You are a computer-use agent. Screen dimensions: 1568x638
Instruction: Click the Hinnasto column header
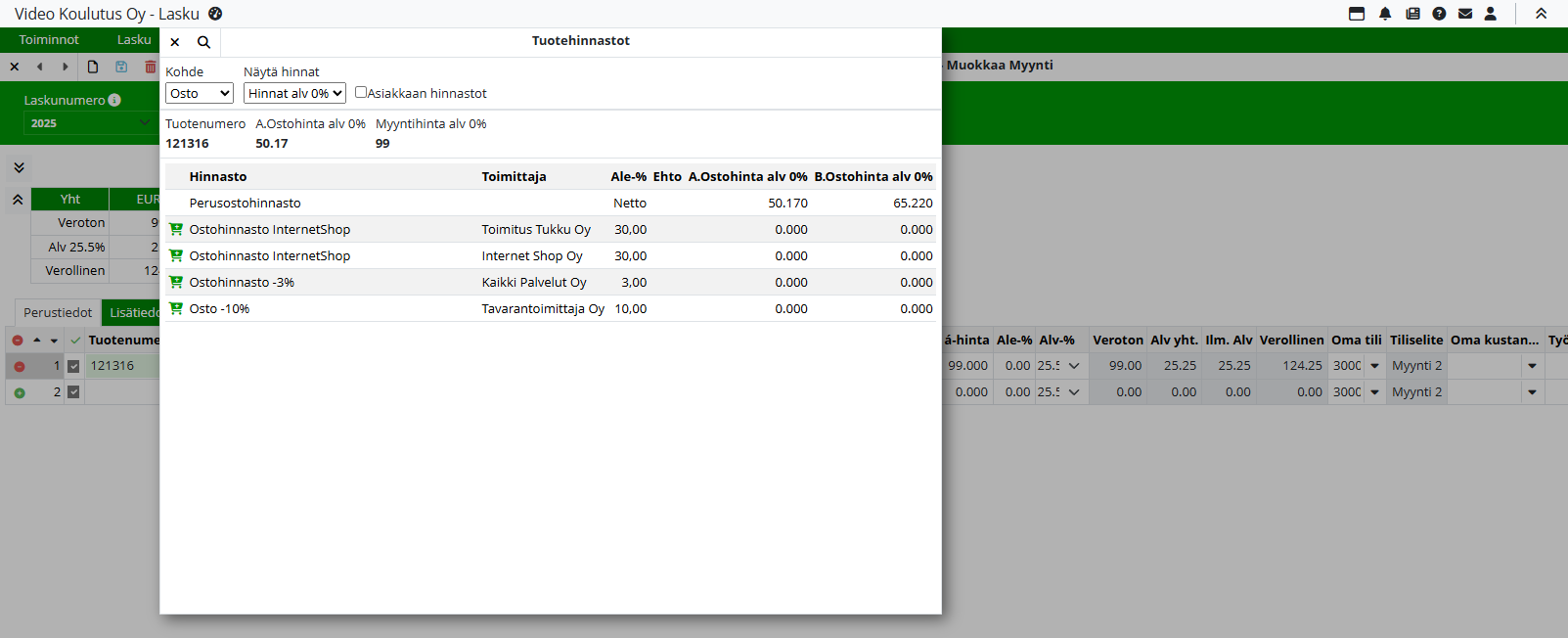click(218, 176)
